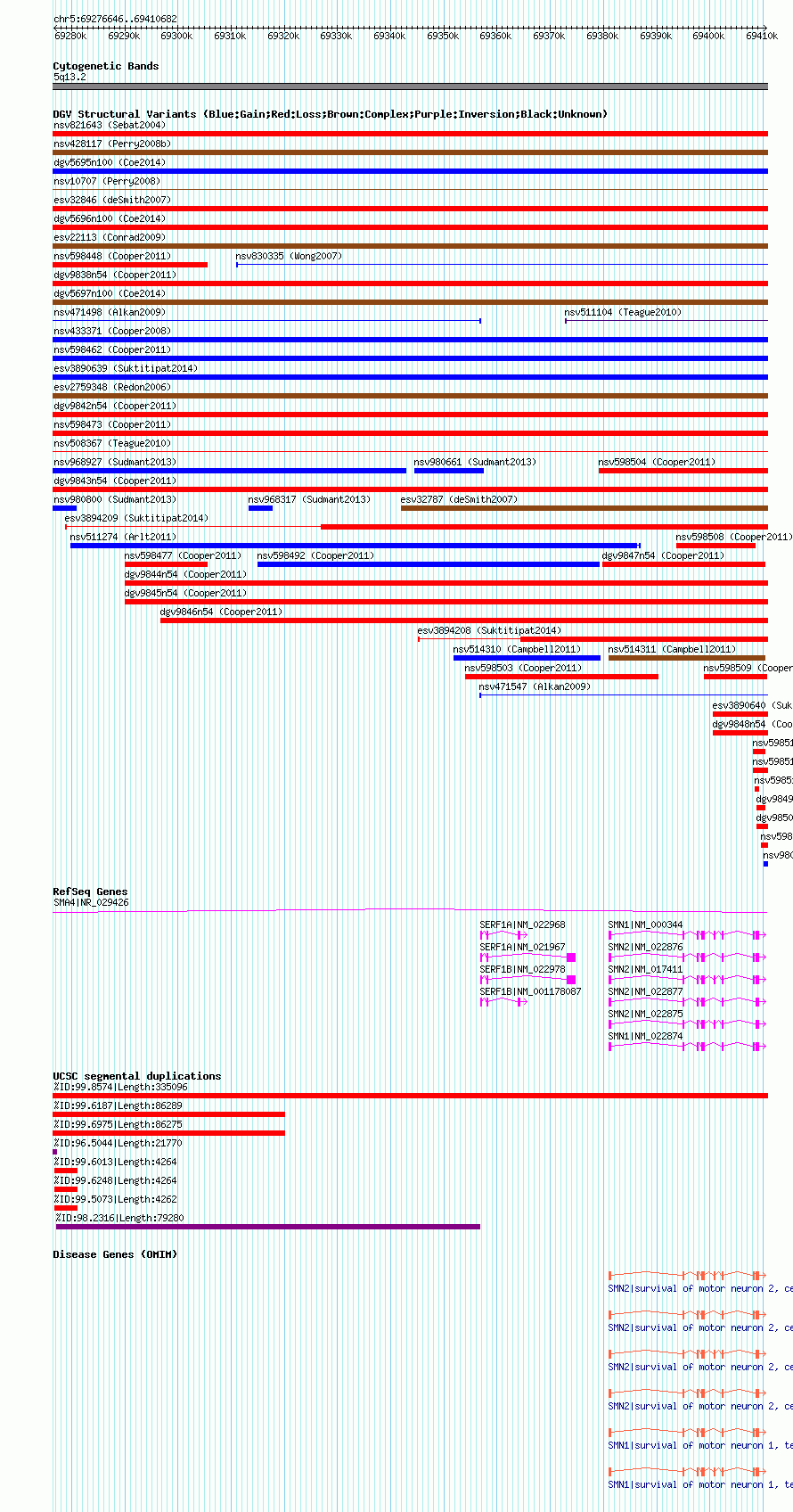Open variant nsv598473 (Cooper2011)
The width and height of the screenshot is (793, 1512).
coord(112,424)
